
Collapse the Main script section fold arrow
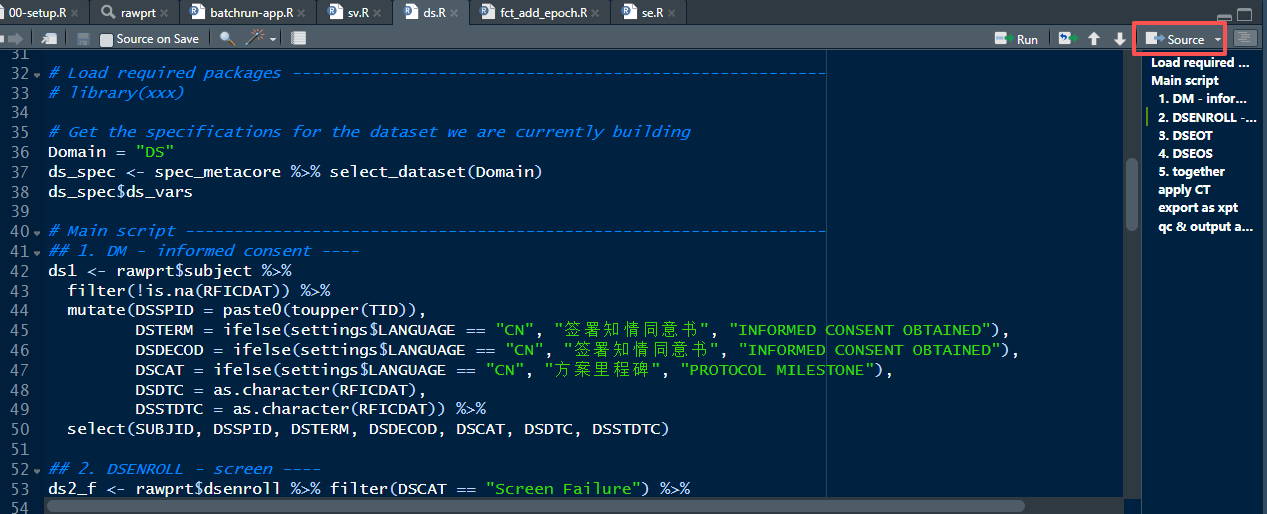pos(37,232)
